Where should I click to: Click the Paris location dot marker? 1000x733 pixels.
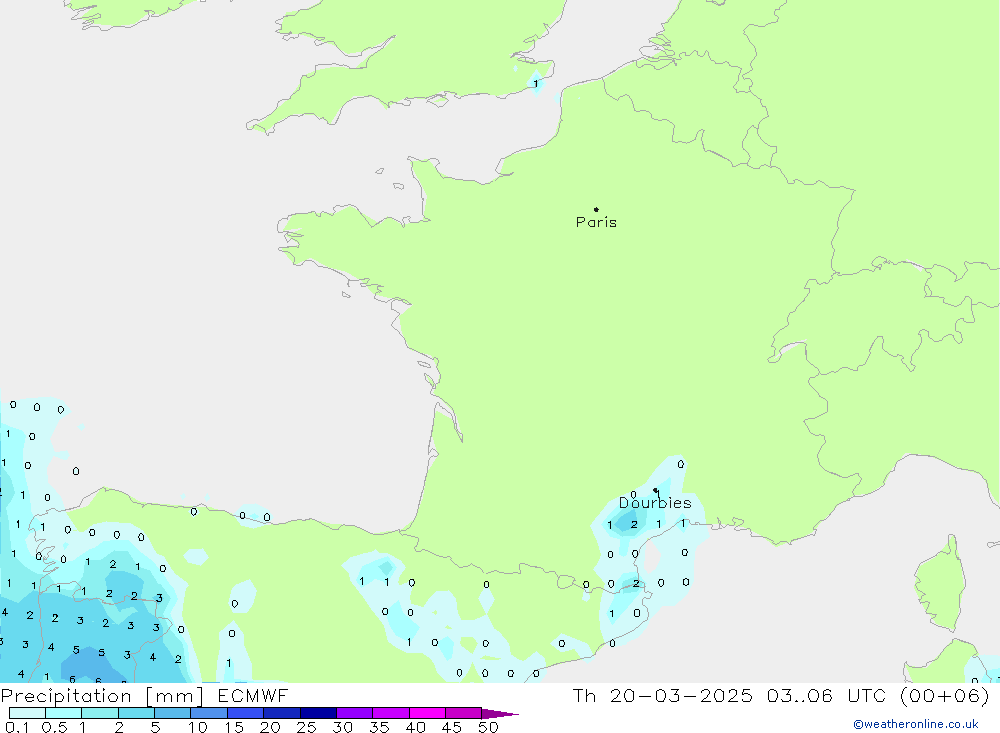pos(596,209)
